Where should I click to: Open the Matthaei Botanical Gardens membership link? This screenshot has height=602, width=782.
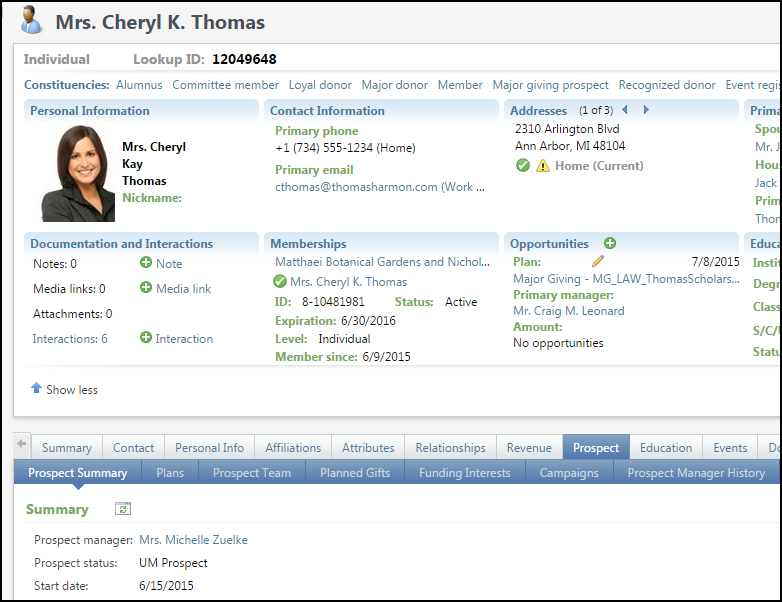(383, 261)
